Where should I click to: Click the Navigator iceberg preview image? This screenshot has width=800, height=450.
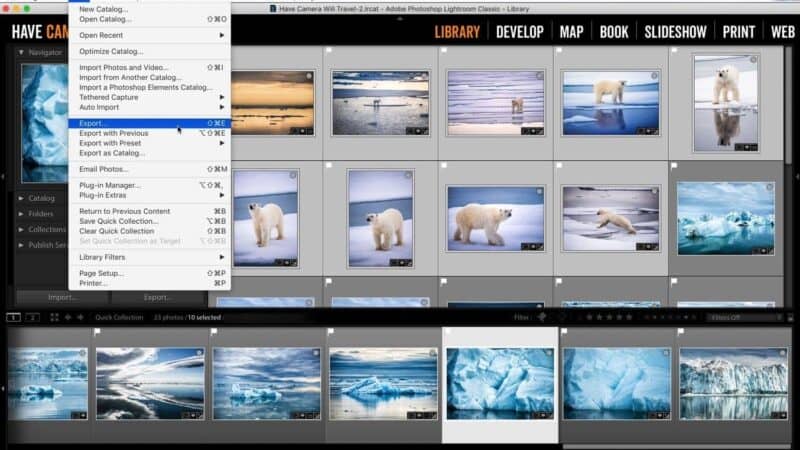pyautogui.click(x=45, y=123)
